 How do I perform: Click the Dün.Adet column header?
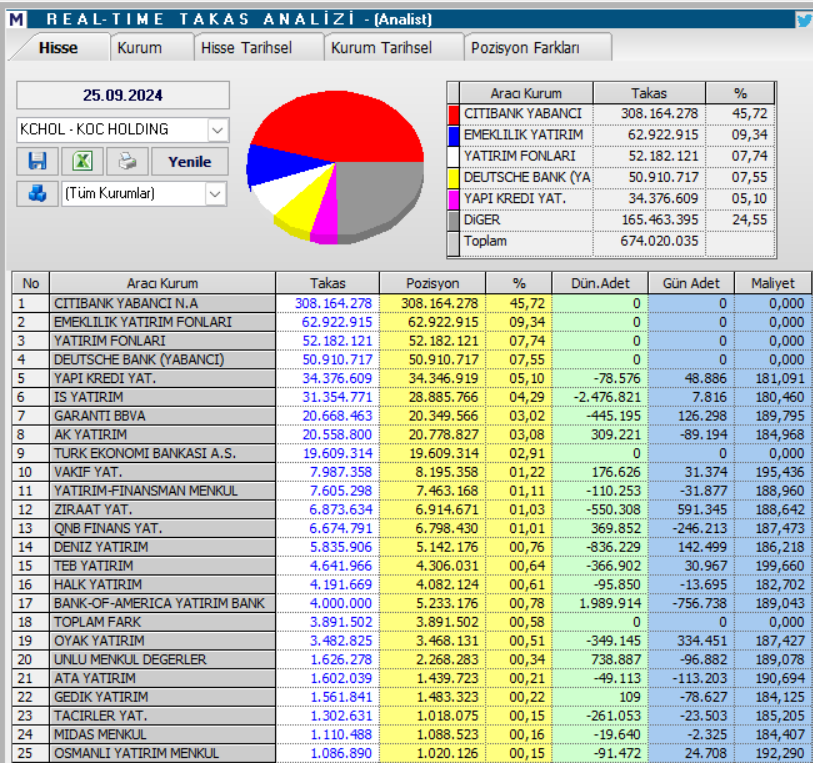click(x=600, y=284)
